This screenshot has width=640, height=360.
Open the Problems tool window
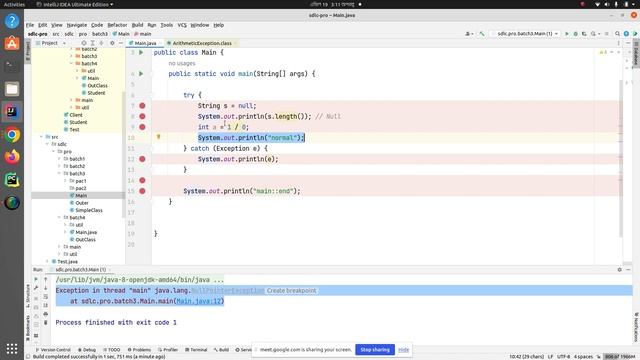point(139,350)
